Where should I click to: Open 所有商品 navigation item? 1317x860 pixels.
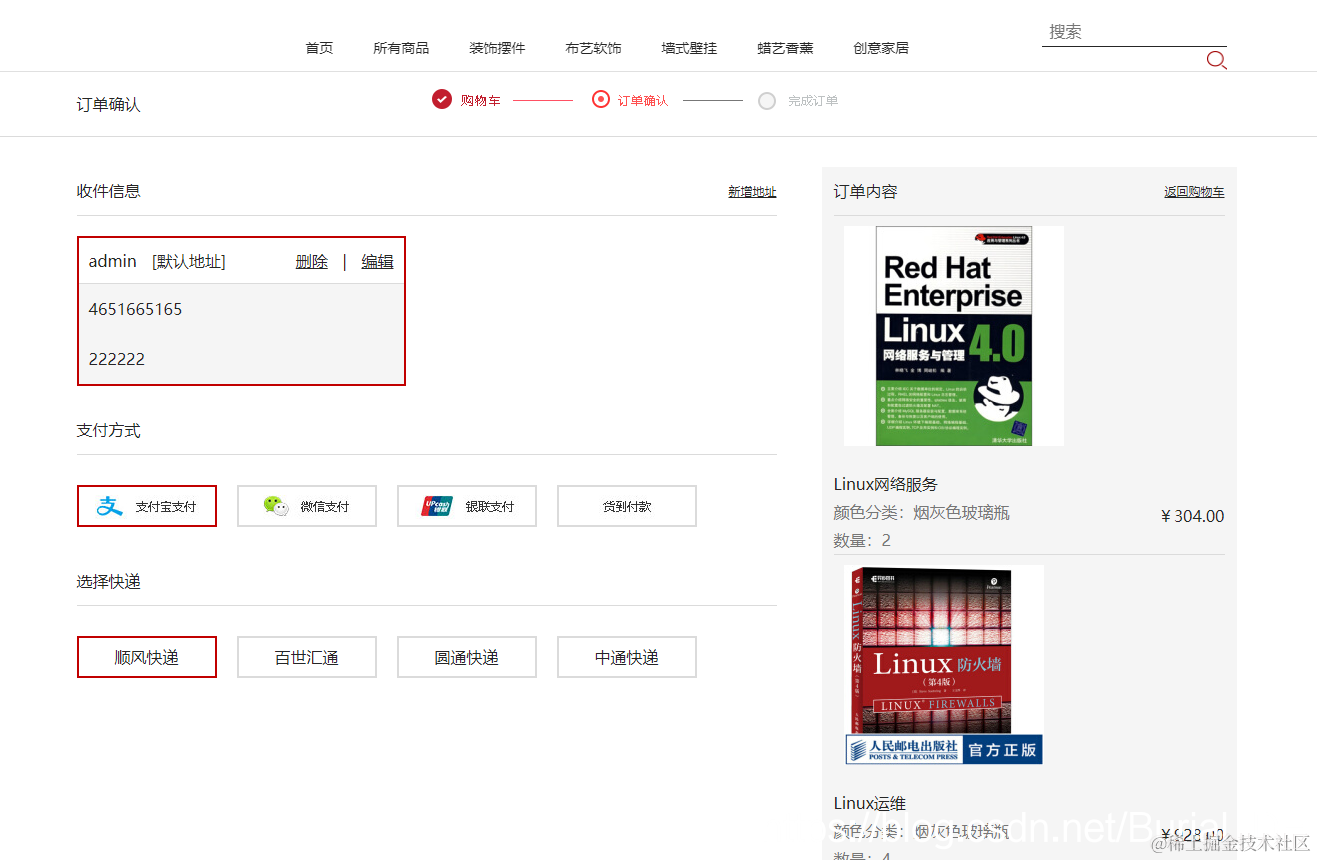[401, 48]
